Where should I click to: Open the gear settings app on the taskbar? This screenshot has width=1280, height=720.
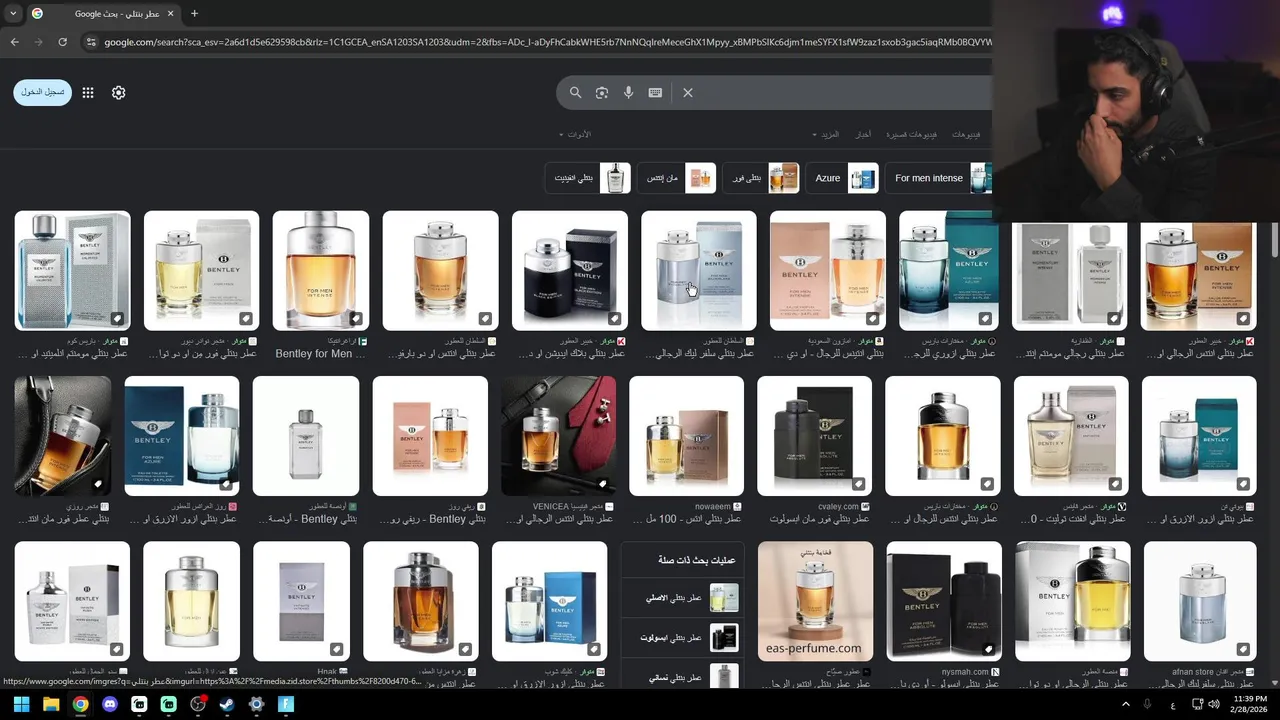click(x=256, y=704)
